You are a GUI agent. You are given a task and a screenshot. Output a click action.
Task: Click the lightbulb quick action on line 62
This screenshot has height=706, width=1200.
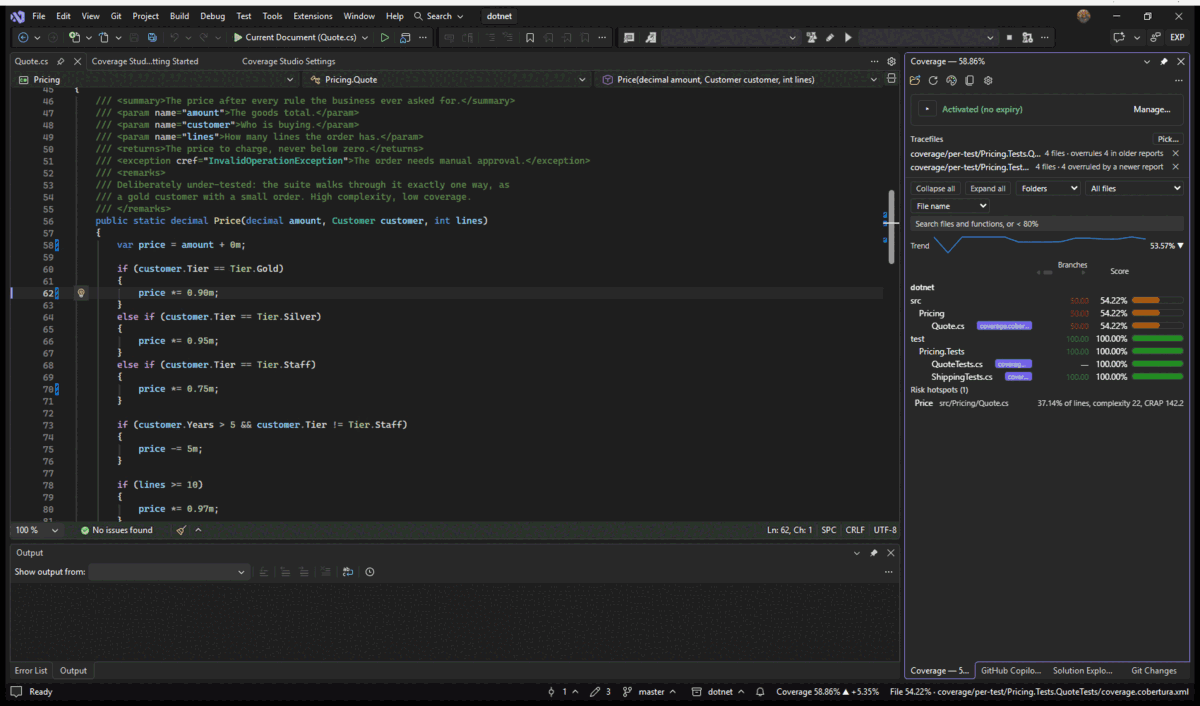tap(82, 293)
